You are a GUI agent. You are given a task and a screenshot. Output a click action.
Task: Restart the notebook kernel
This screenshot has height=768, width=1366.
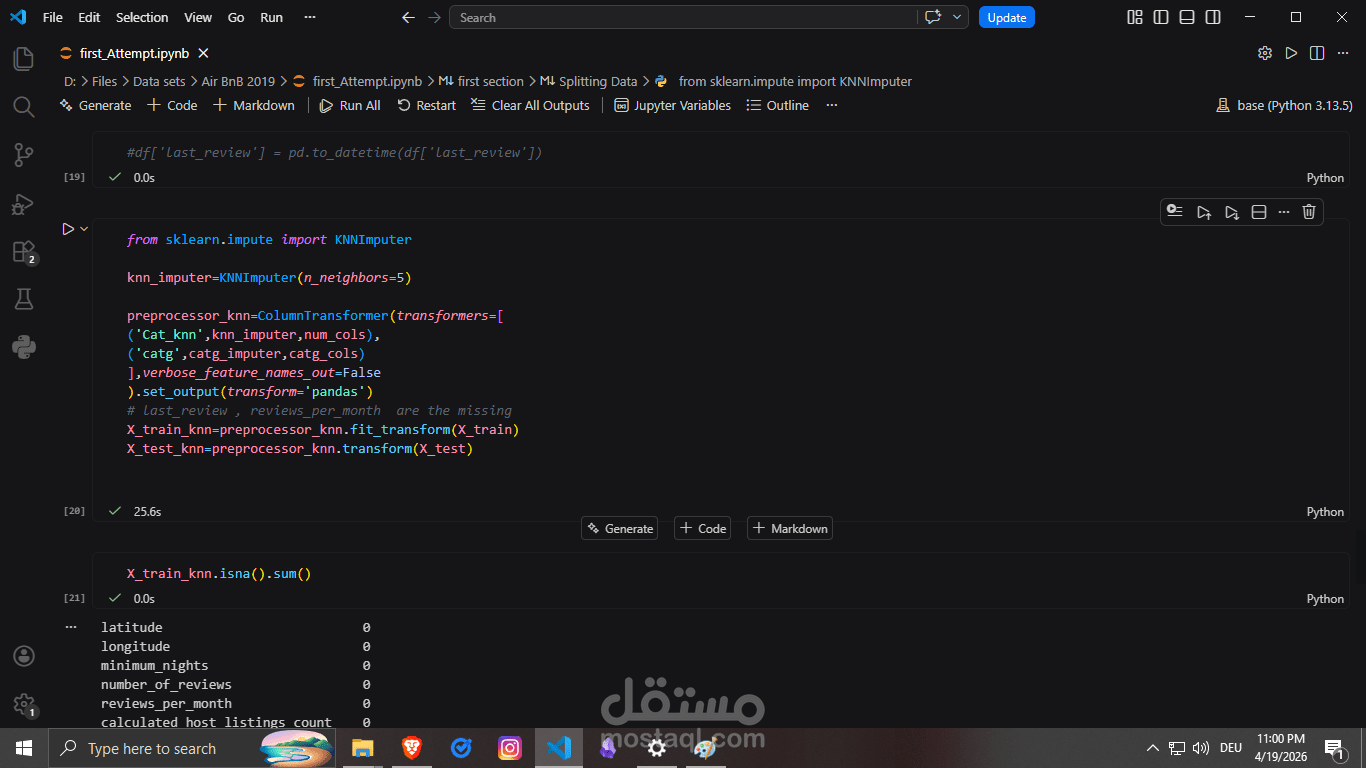[426, 105]
